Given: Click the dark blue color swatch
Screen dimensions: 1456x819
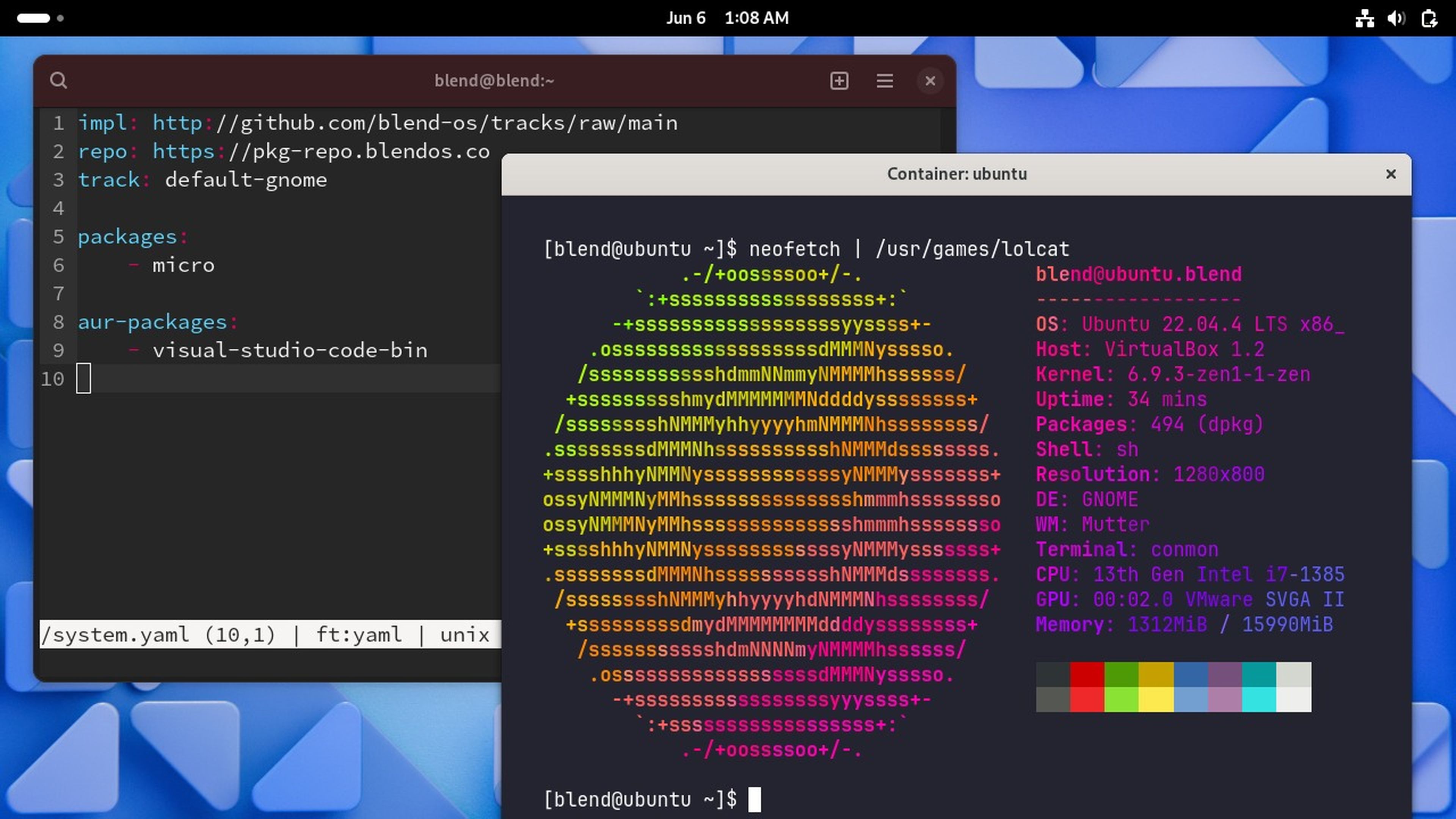Looking at the screenshot, I should [x=1190, y=674].
